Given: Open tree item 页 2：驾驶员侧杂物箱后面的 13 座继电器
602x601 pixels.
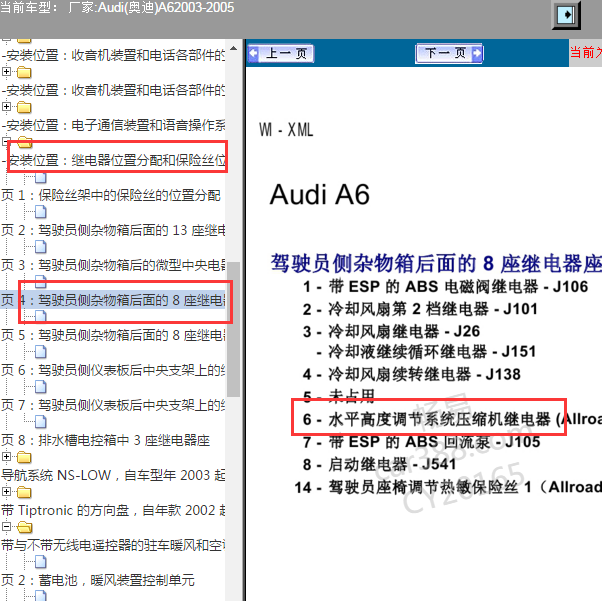Looking at the screenshot, I should coord(113,230).
